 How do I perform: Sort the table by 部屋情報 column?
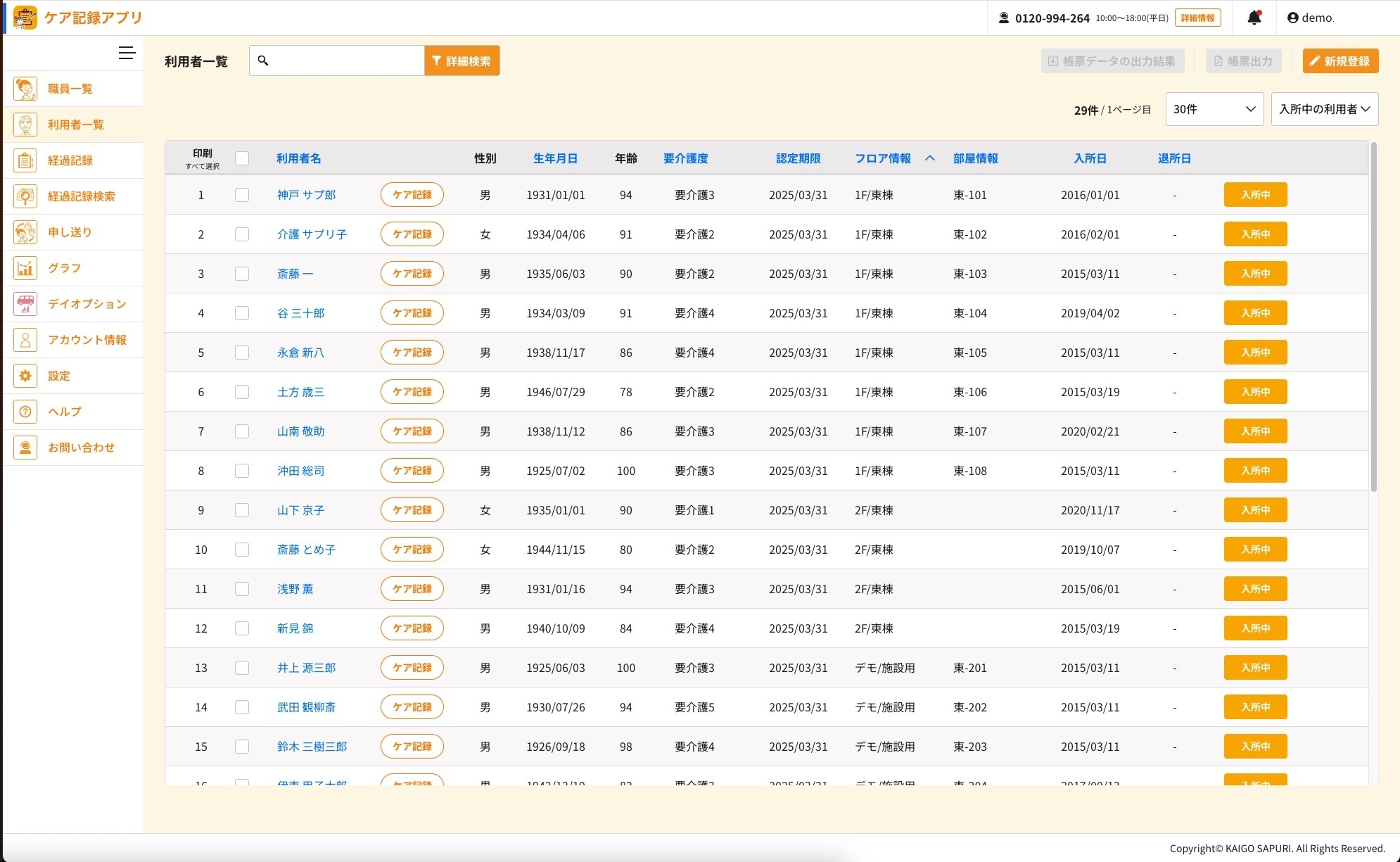(x=975, y=158)
